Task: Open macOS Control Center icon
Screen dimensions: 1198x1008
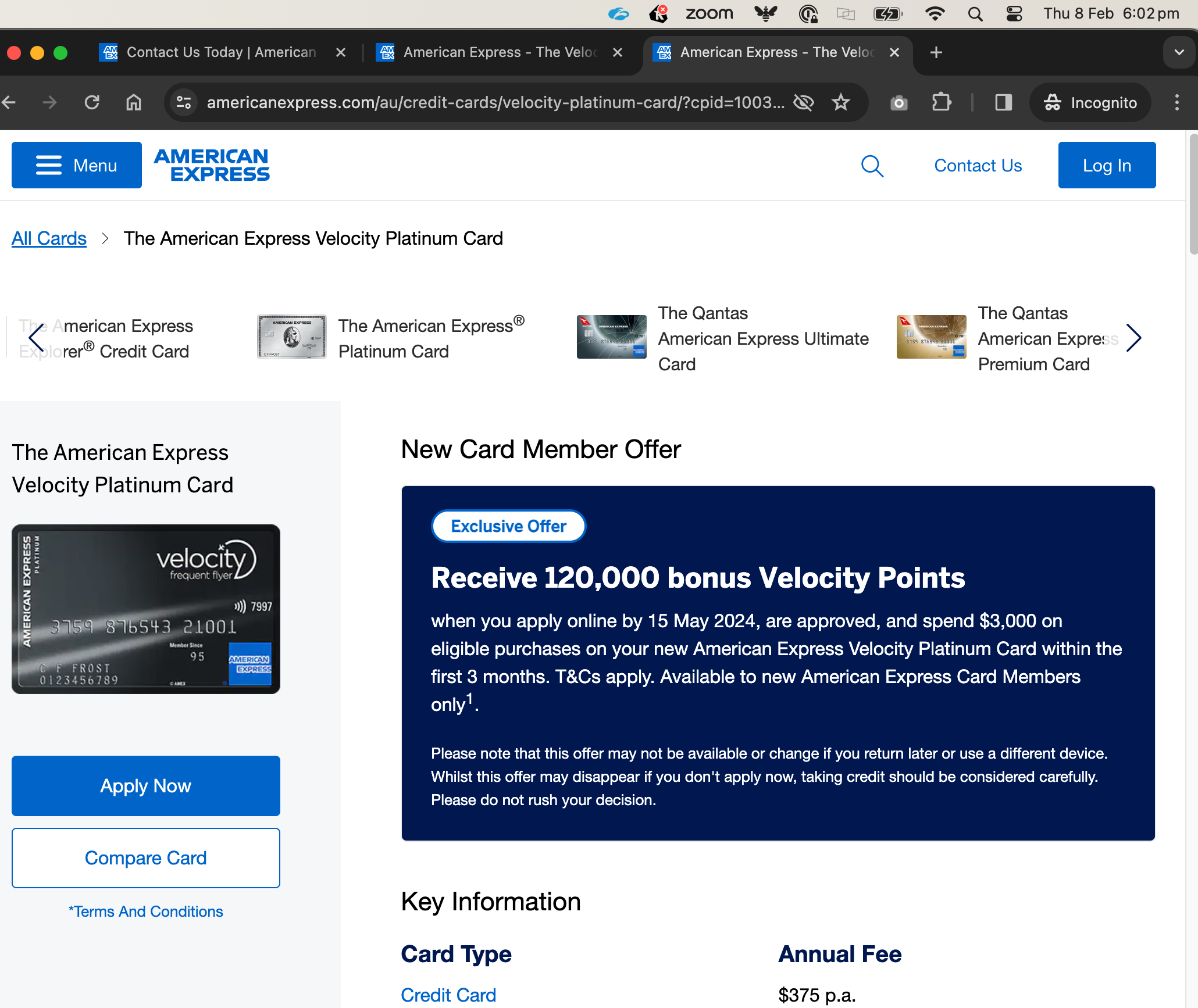Action: tap(1014, 13)
